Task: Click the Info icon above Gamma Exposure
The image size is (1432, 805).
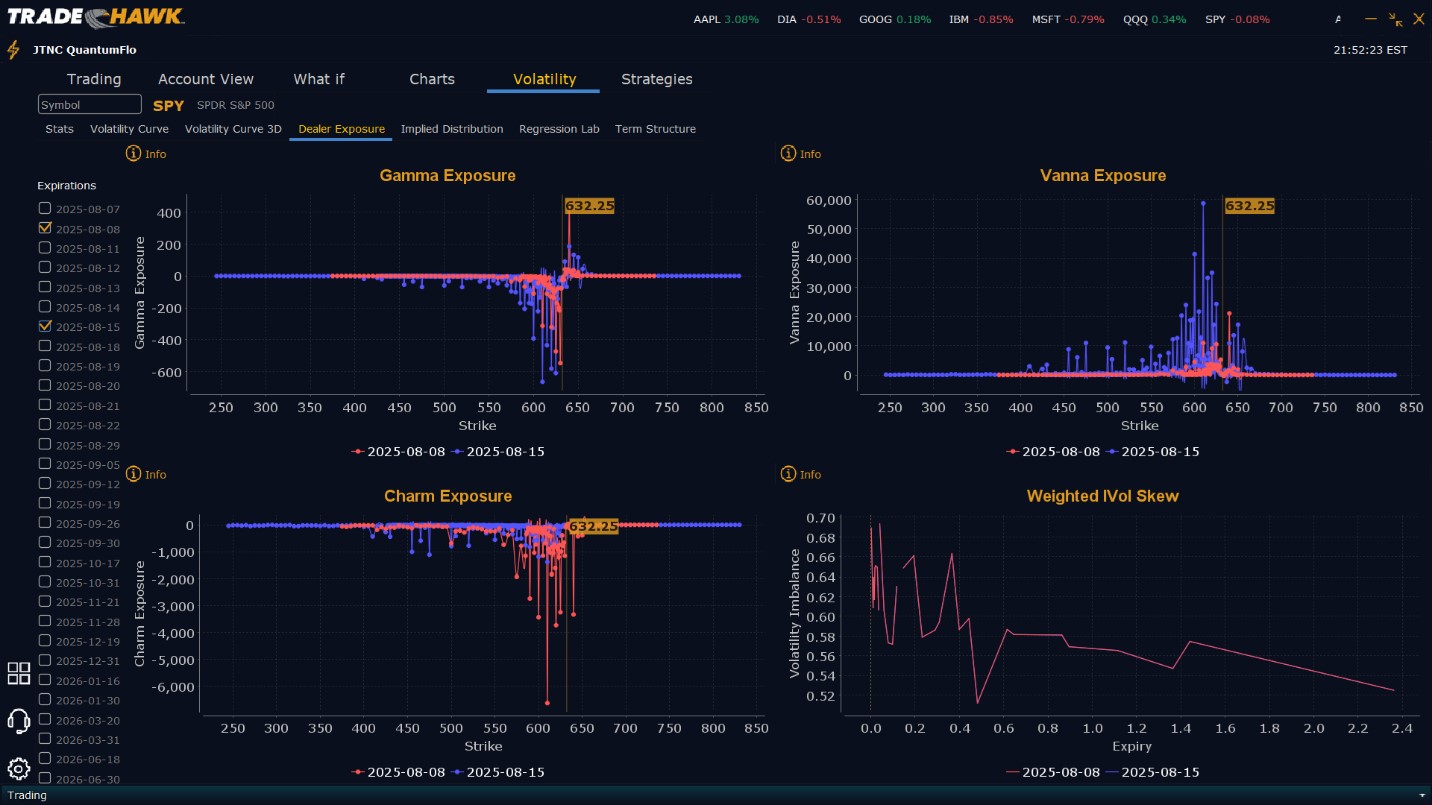Action: click(x=133, y=154)
